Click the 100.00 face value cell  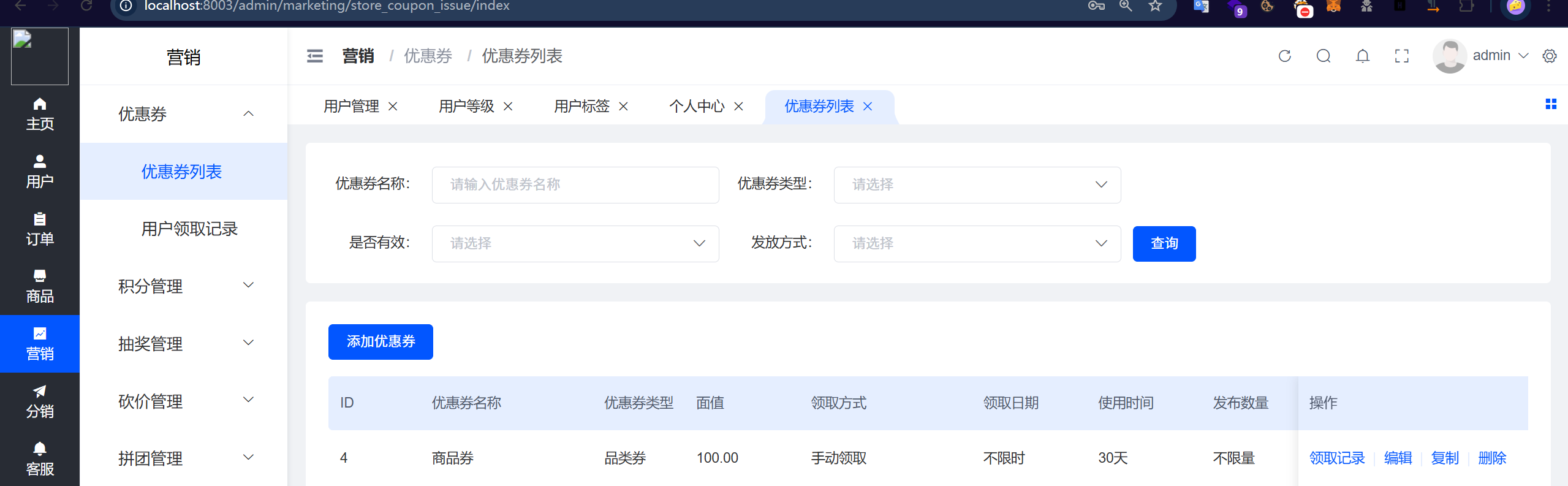point(718,458)
